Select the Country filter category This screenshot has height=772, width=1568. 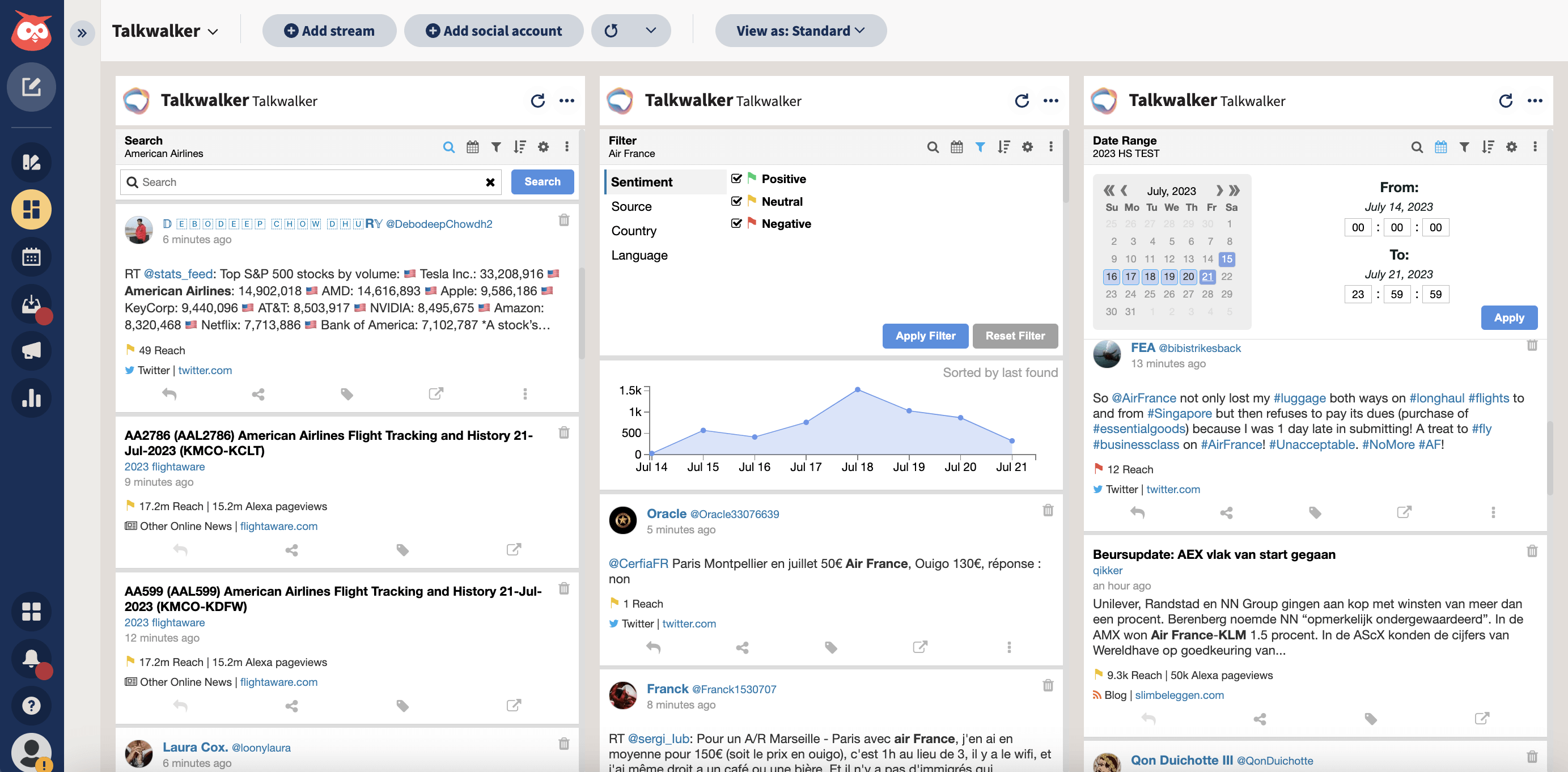(666, 231)
